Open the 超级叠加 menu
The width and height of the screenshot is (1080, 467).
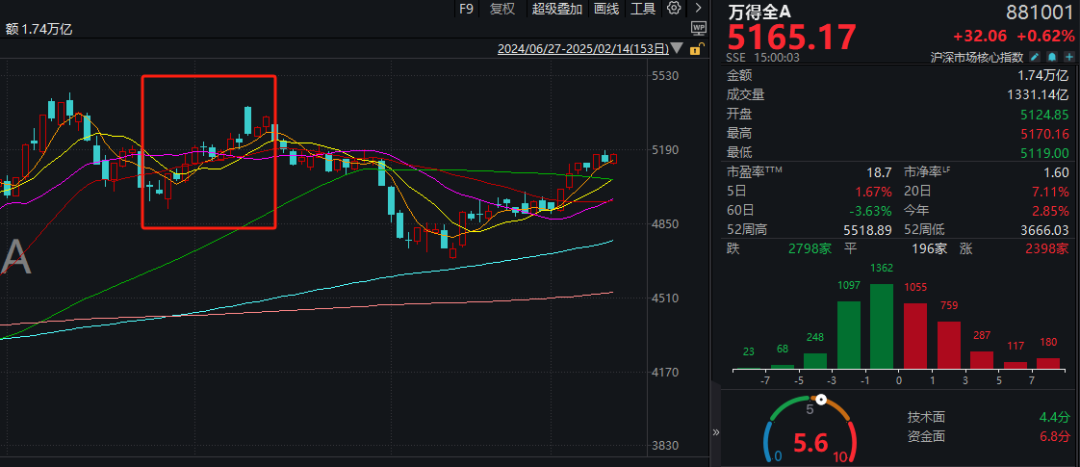tap(557, 9)
